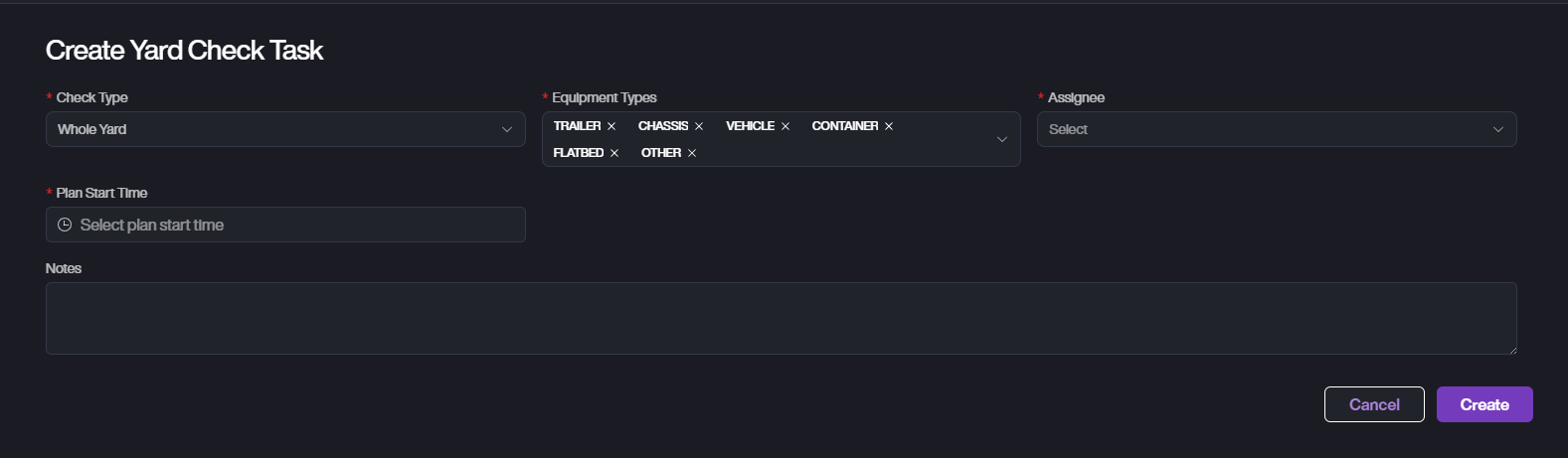Select the VEHICLE tag label
1568x458 pixels.
750,126
